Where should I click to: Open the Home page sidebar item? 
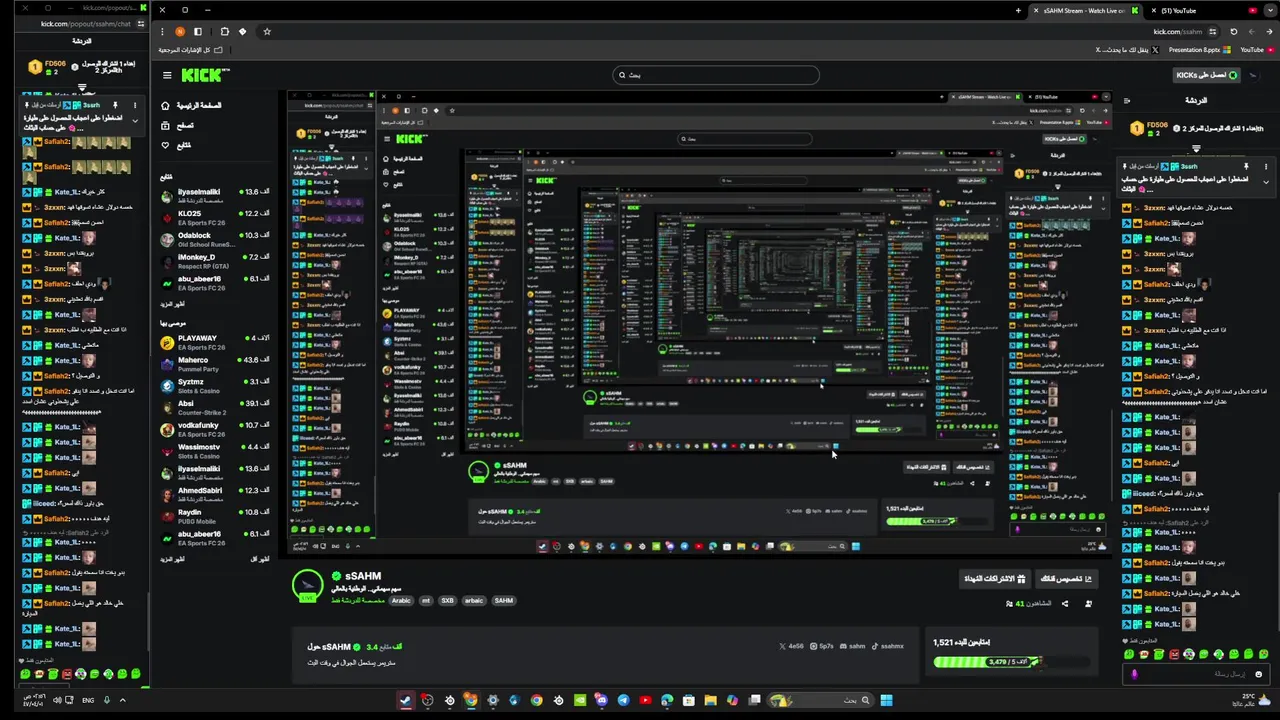[192, 105]
